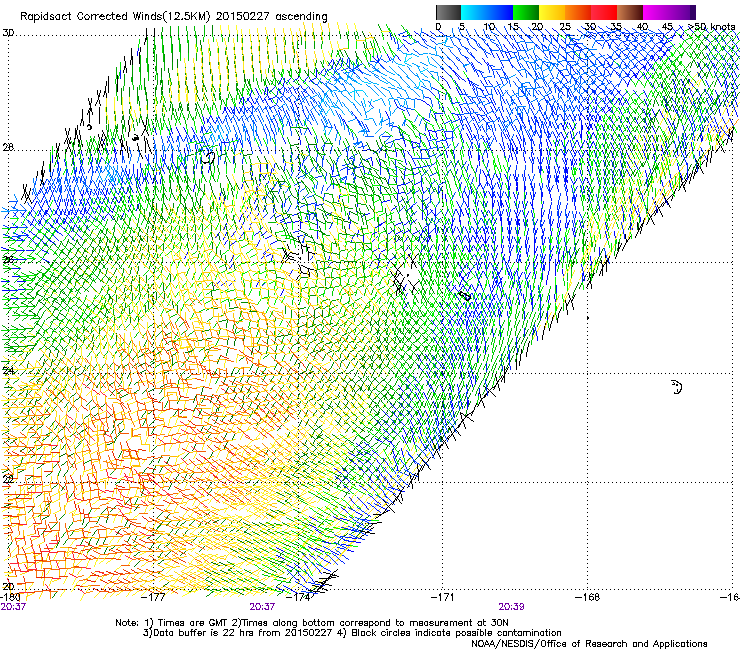
Task: Click the NOAA/NESDIS Office of Research credit
Action: (589, 644)
